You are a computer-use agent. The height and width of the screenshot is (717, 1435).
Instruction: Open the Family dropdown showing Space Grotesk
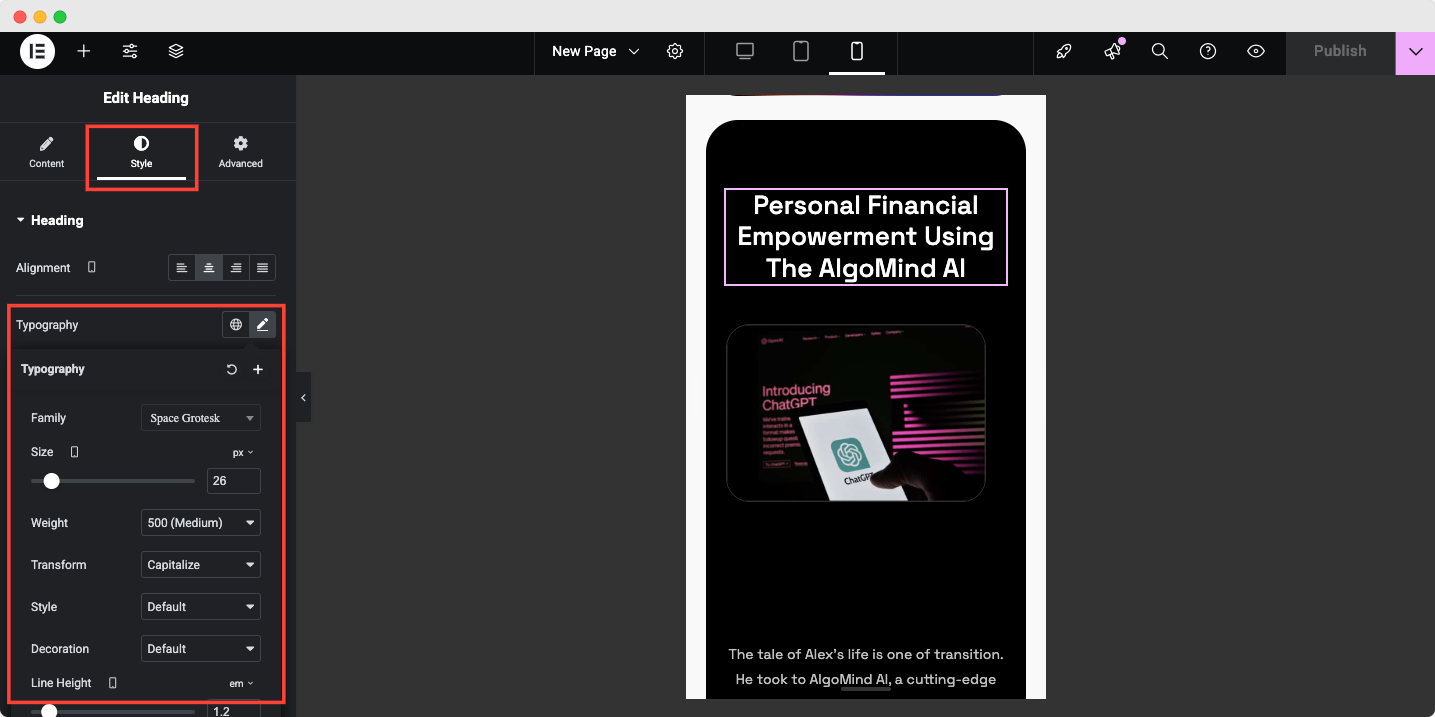pos(200,417)
